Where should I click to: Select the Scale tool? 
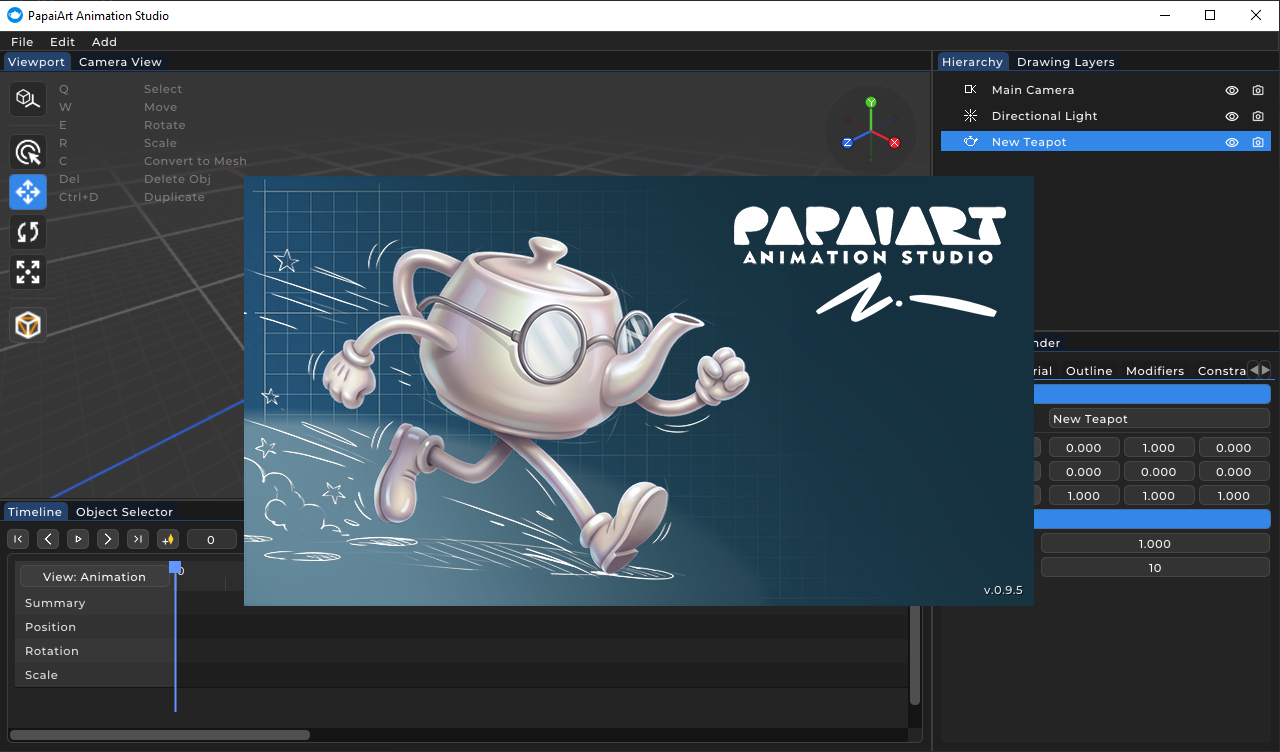point(27,272)
